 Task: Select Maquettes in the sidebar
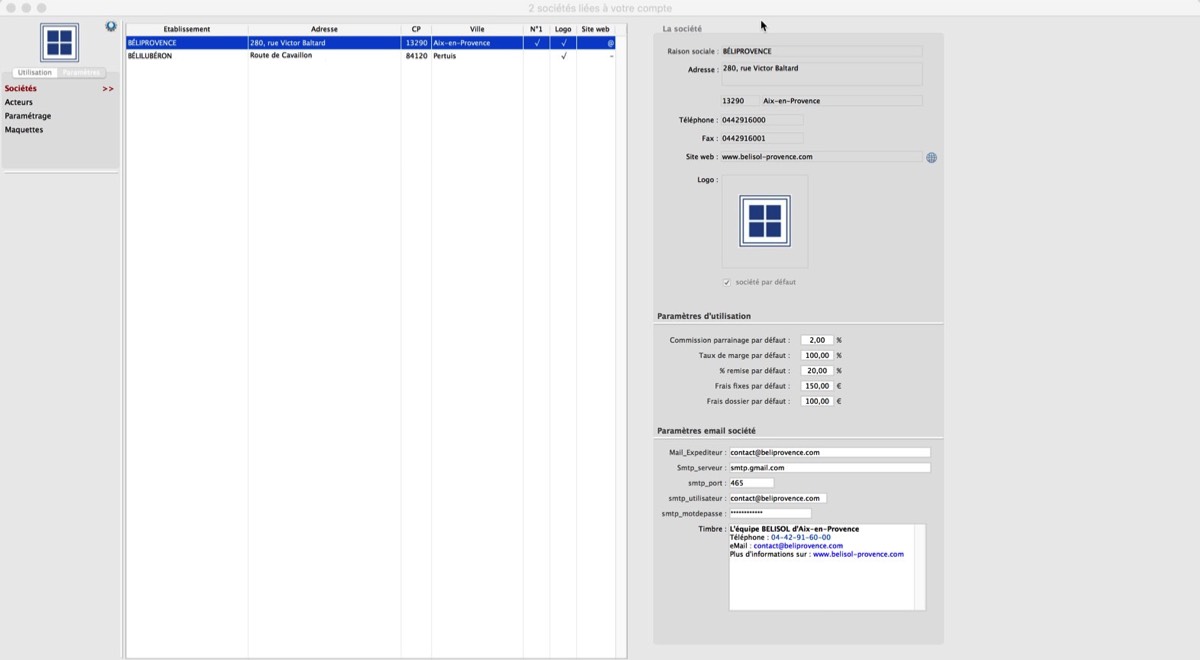point(24,130)
